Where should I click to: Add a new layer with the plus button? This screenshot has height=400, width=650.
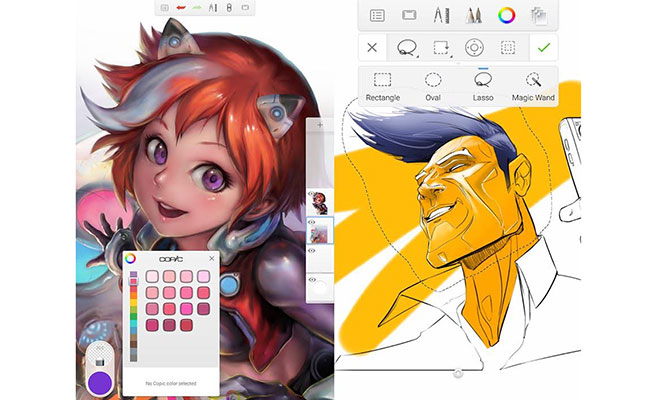[x=320, y=124]
